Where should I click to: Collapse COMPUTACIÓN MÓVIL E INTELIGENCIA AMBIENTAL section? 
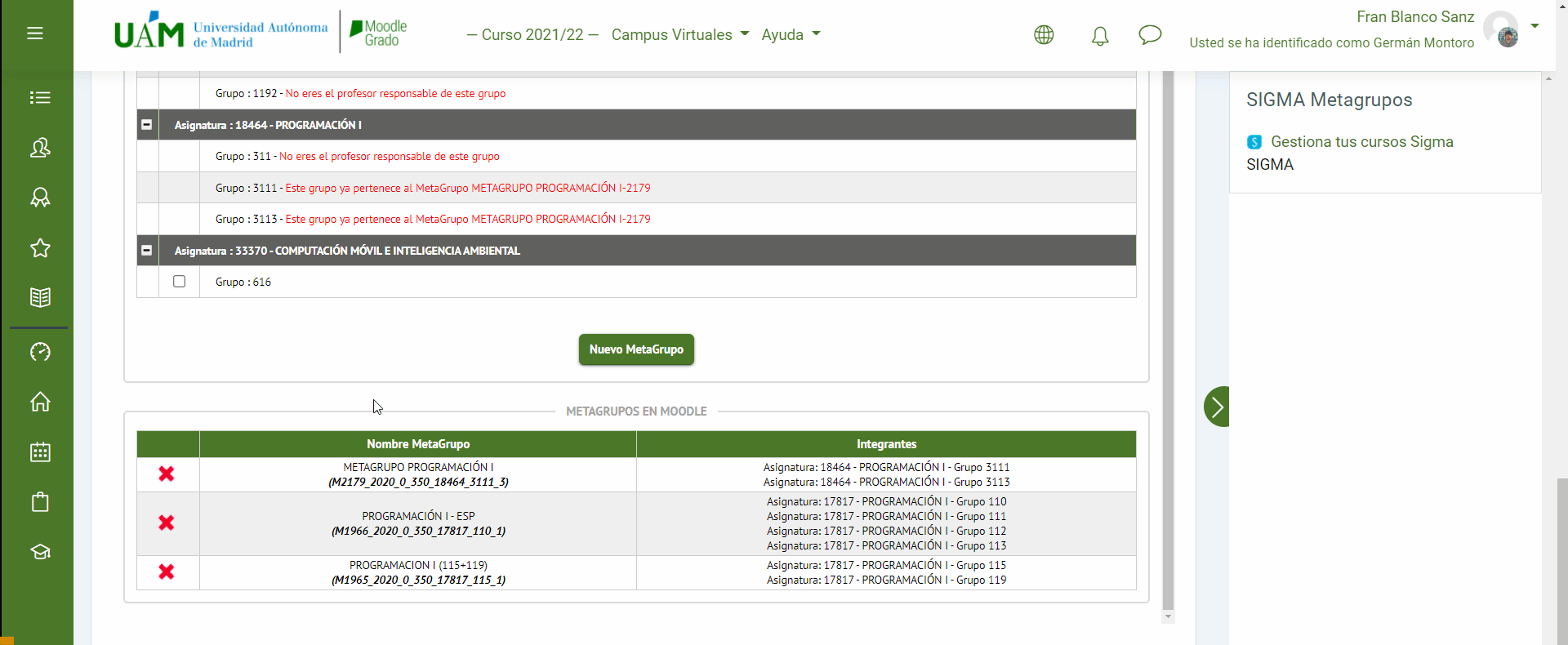(x=147, y=251)
